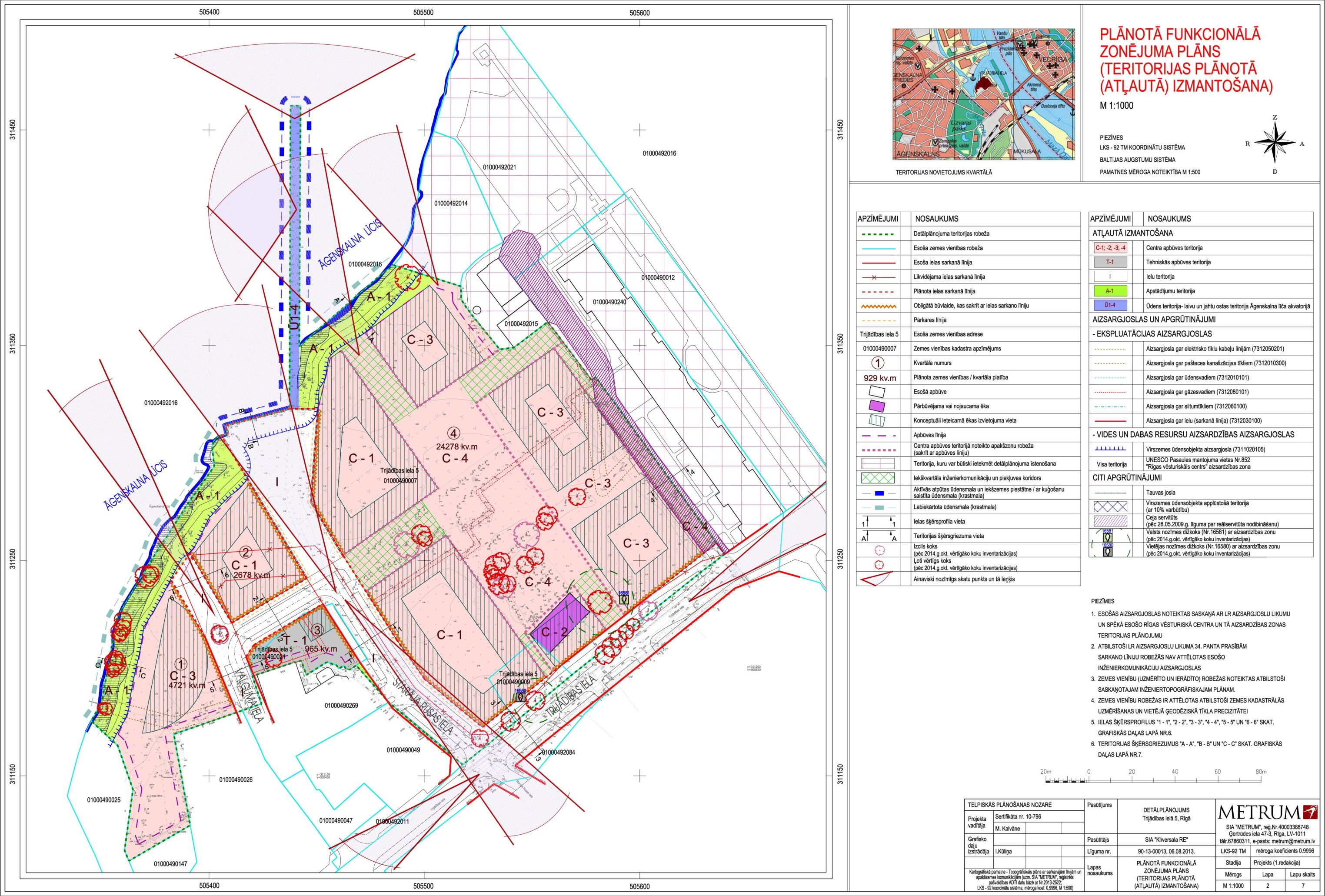Click the CITI APGRŪTINĀJUMI legend heading
The width and height of the screenshot is (1325, 896).
(x=1127, y=478)
